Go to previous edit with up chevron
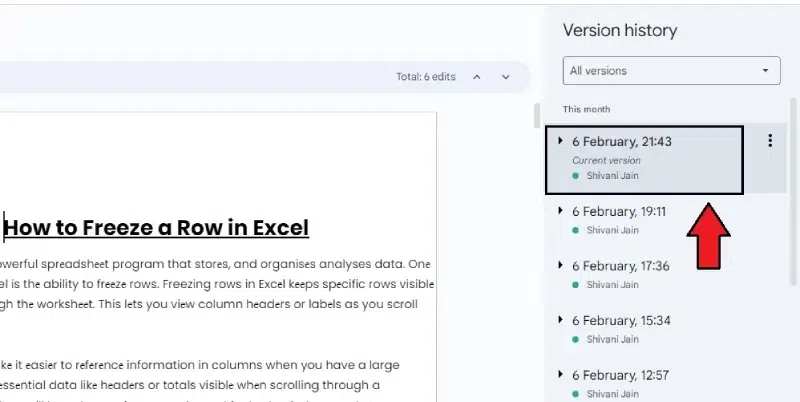 [x=477, y=77]
